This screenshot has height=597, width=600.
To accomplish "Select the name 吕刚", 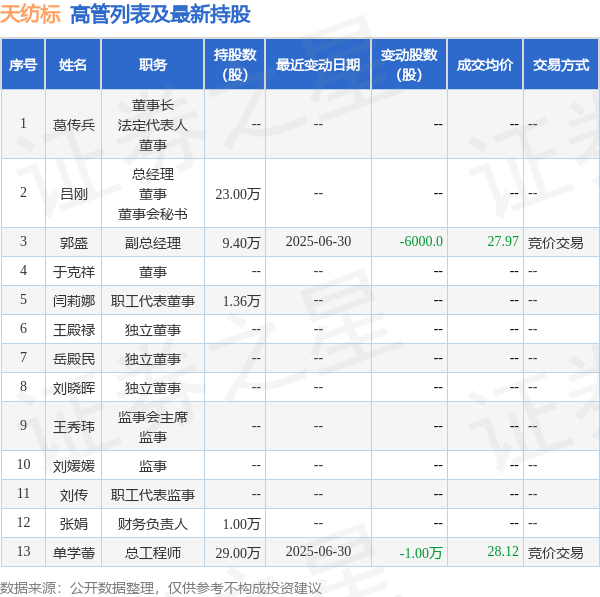I will pos(73,194).
